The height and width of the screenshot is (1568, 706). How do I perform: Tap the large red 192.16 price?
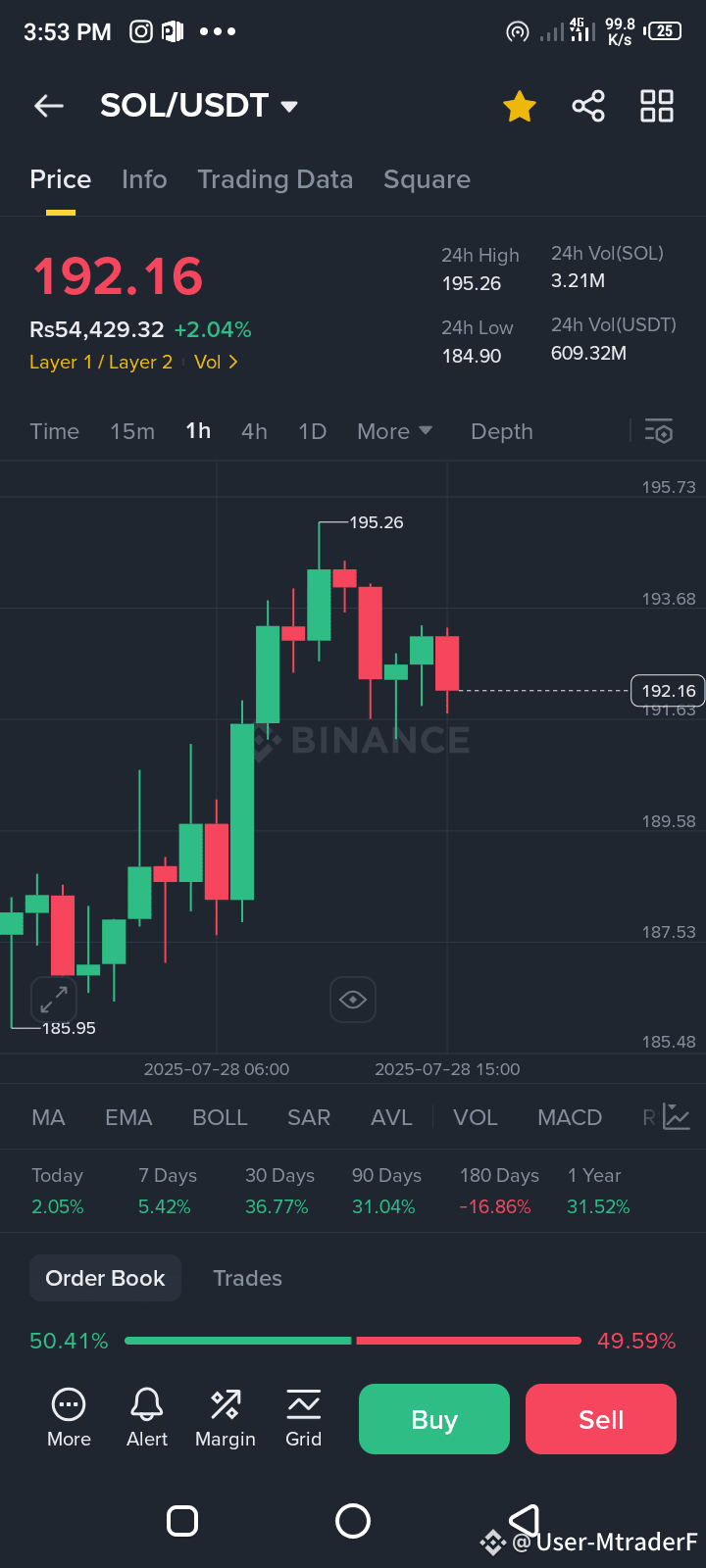(118, 276)
